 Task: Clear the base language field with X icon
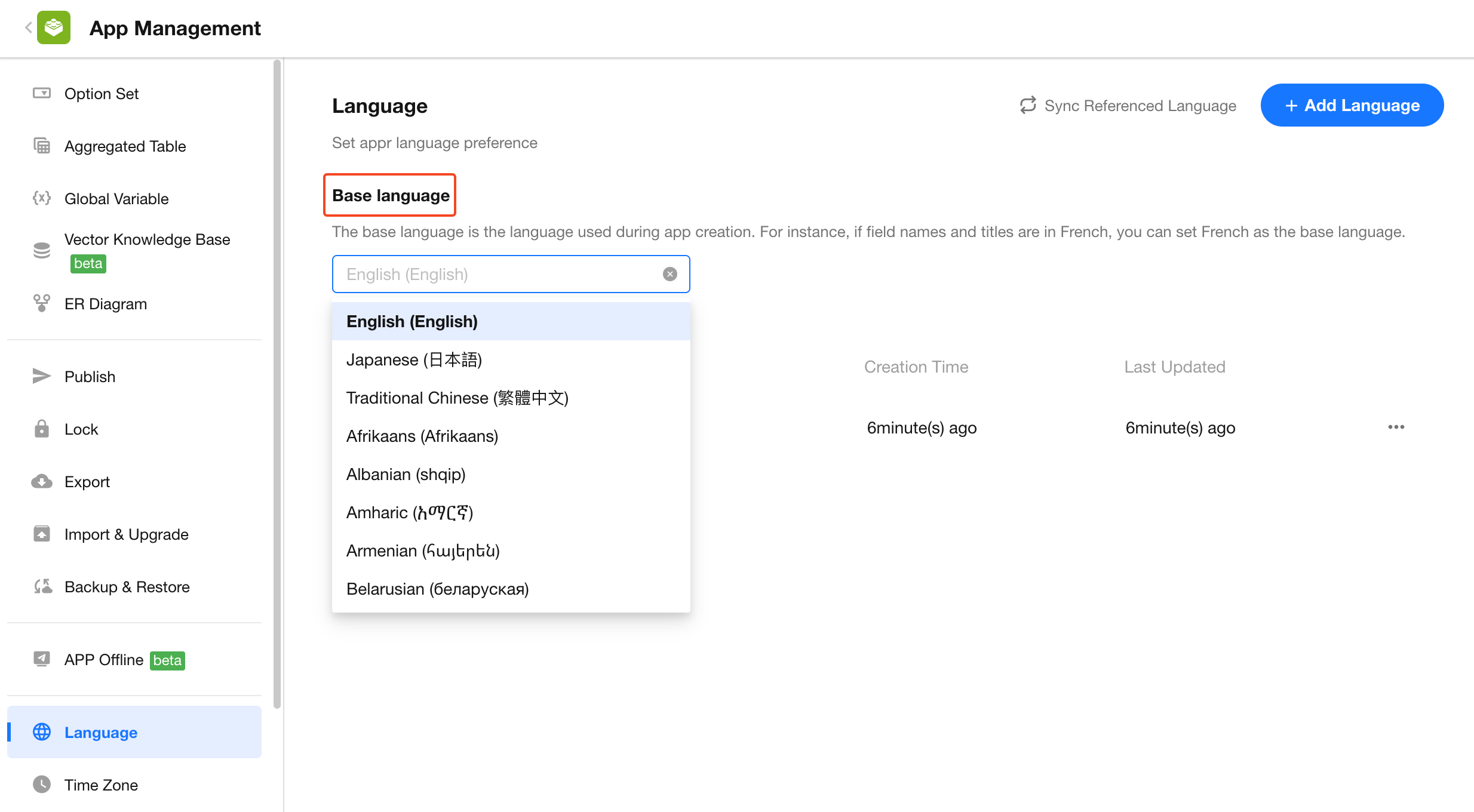[x=670, y=274]
